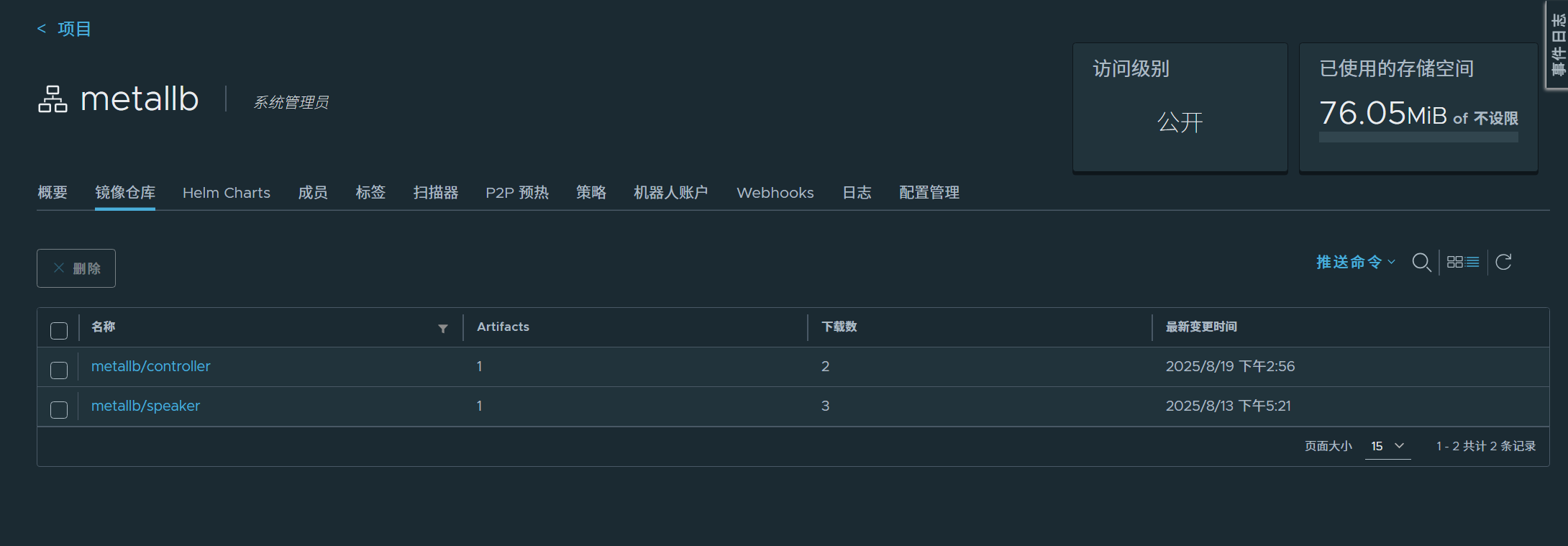Open the name column filter icon
Screen dimensions: 1568x546
click(x=443, y=328)
